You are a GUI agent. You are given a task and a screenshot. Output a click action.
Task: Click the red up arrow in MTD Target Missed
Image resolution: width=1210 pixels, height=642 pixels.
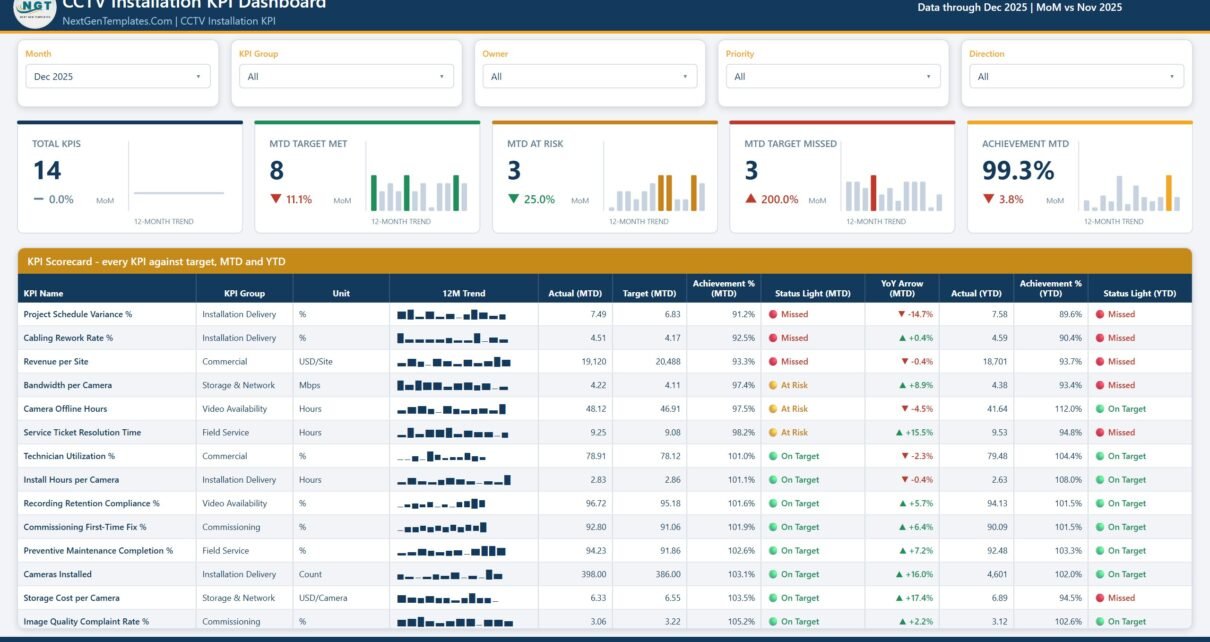coord(751,199)
